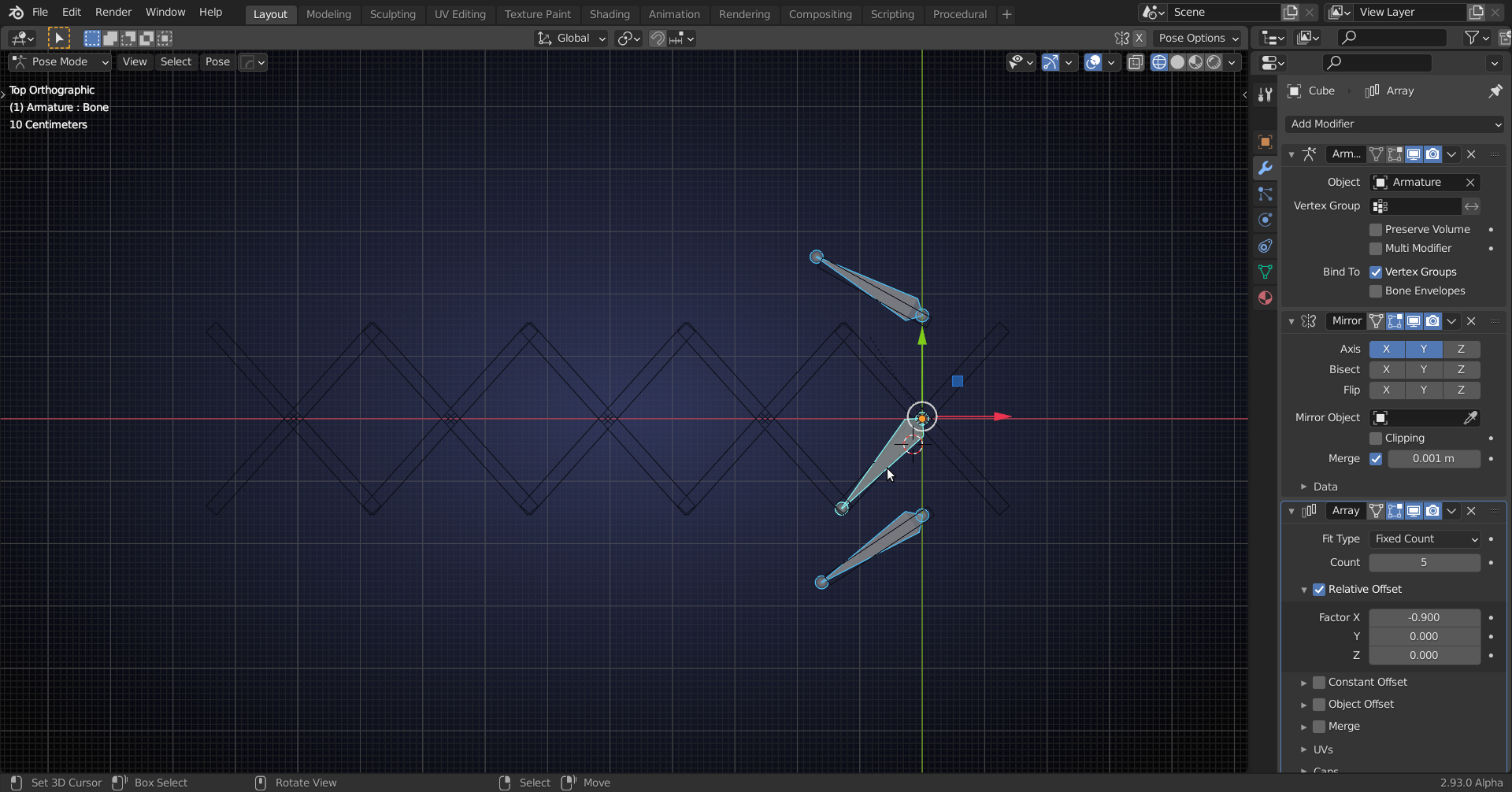The image size is (1512, 792).
Task: Open the Object Data mesh properties tab
Action: click(1265, 272)
